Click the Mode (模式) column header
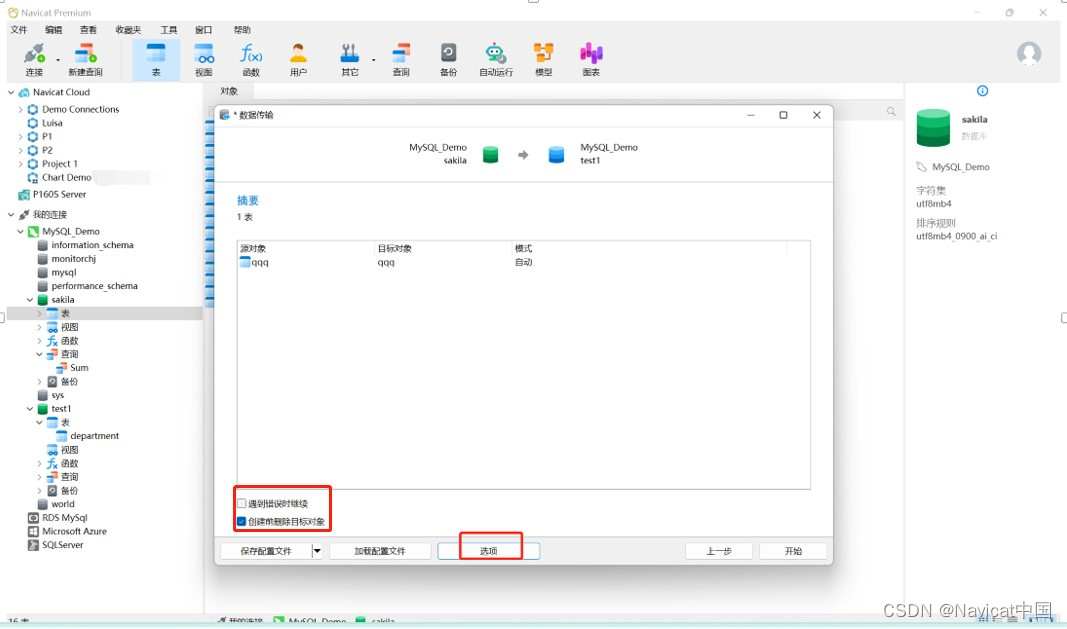Viewport: 1067px width, 629px height. (523, 248)
